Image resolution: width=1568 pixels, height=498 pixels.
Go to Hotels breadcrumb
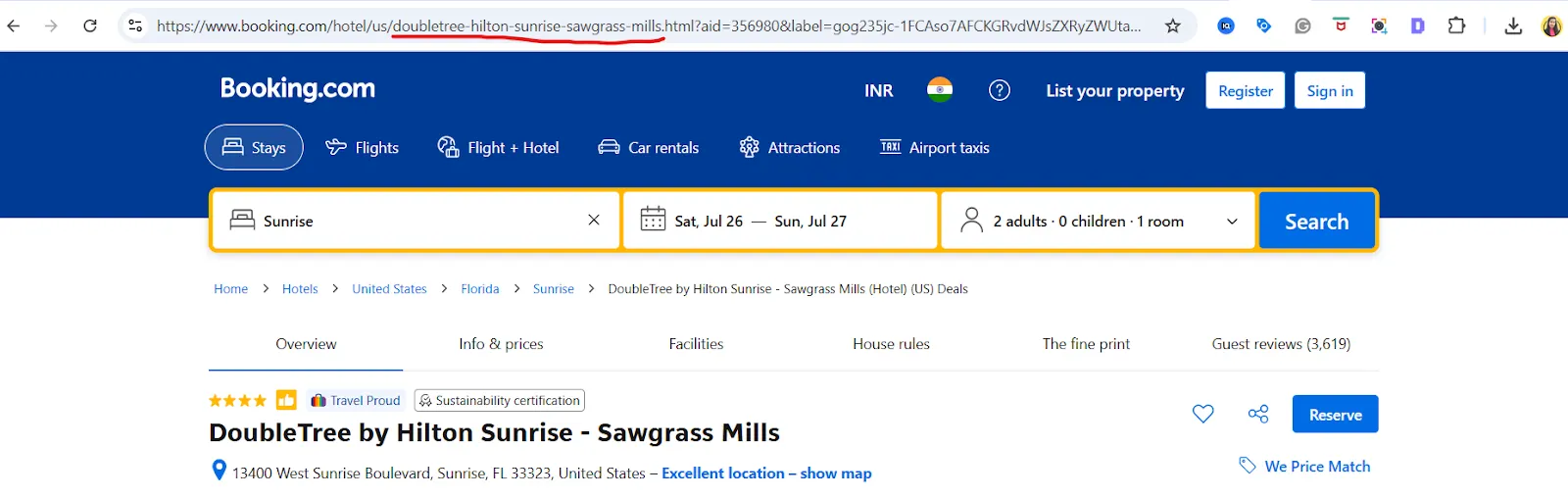pos(300,288)
